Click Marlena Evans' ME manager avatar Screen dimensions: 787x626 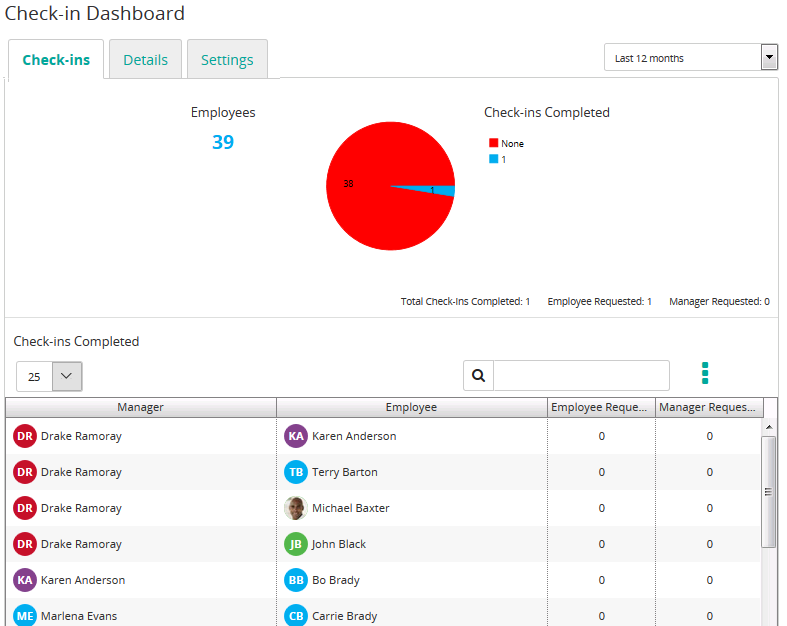pos(25,616)
